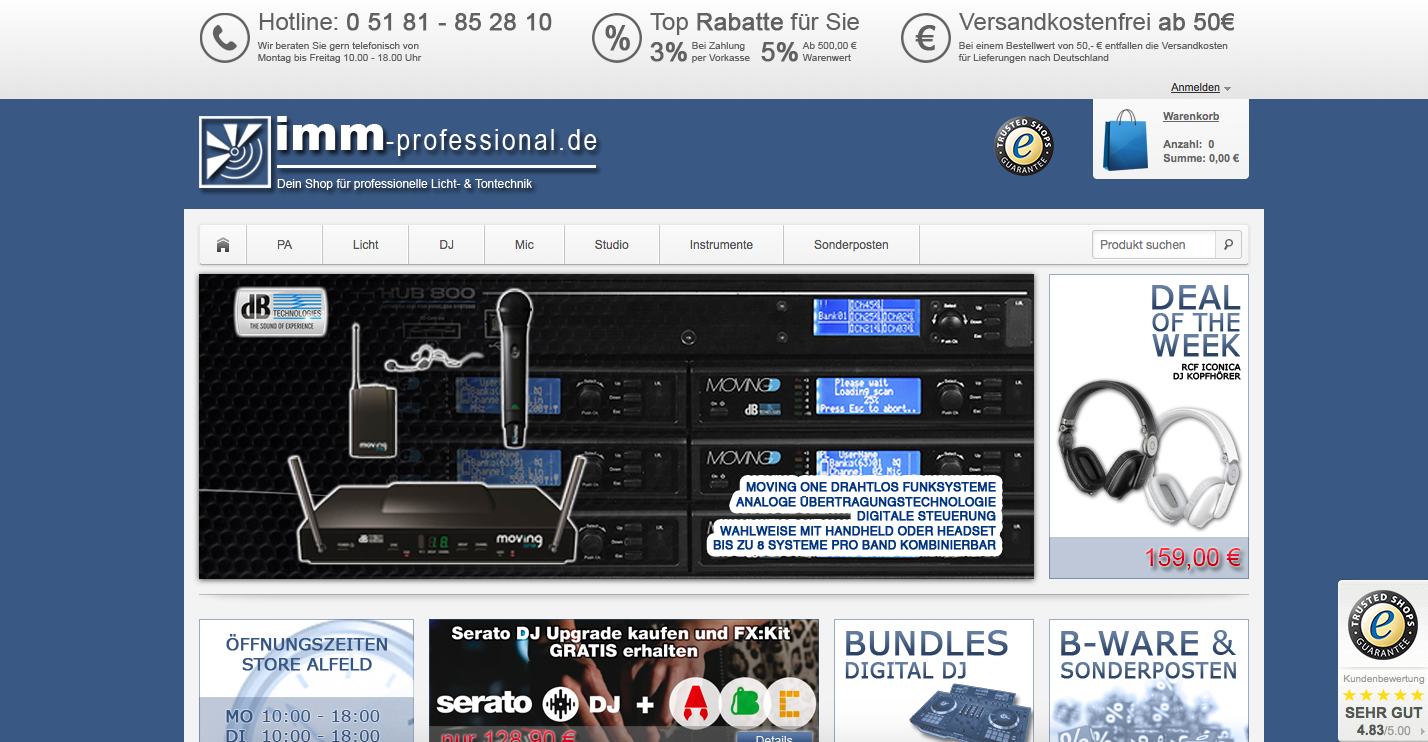Click the imm-professional.de logo
Viewport: 1428px width, 742px height.
(399, 152)
